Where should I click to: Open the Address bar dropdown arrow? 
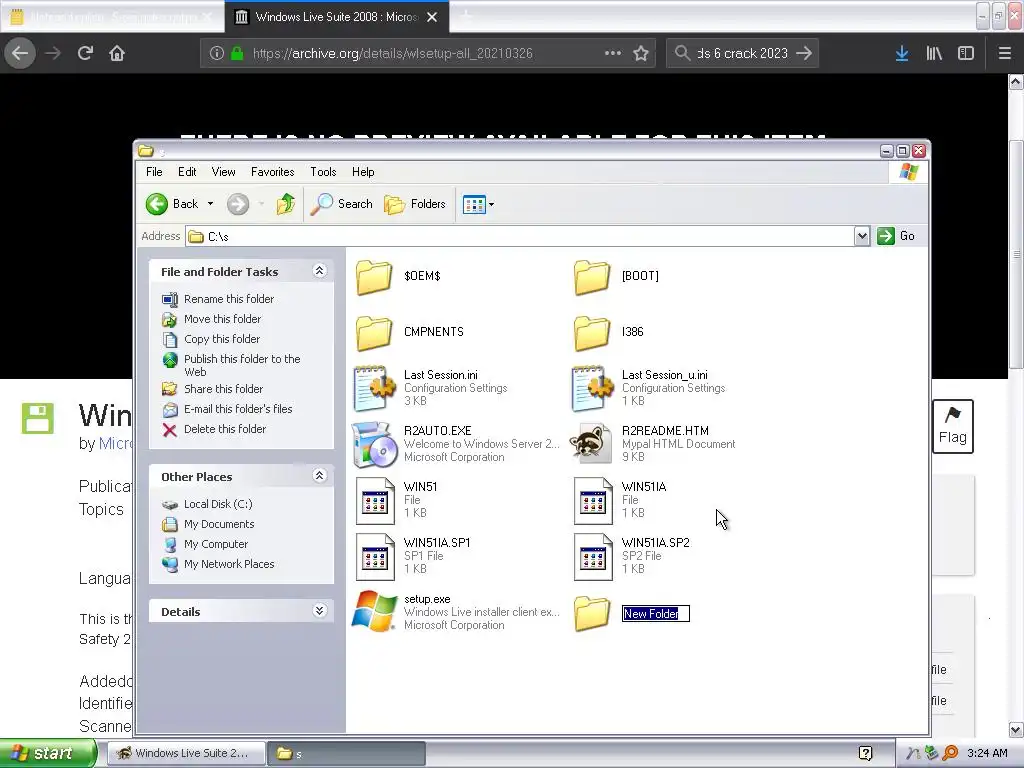tap(862, 236)
